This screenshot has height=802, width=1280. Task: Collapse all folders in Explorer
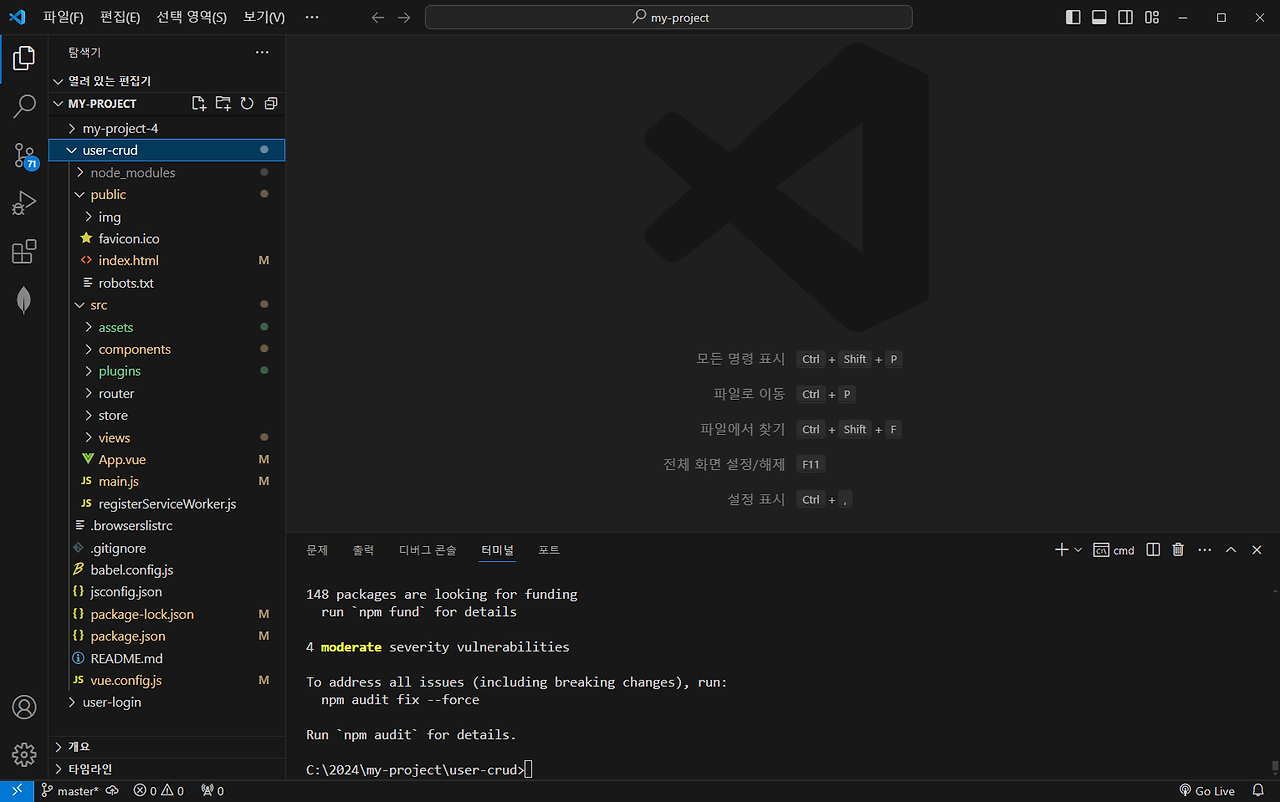click(x=270, y=103)
